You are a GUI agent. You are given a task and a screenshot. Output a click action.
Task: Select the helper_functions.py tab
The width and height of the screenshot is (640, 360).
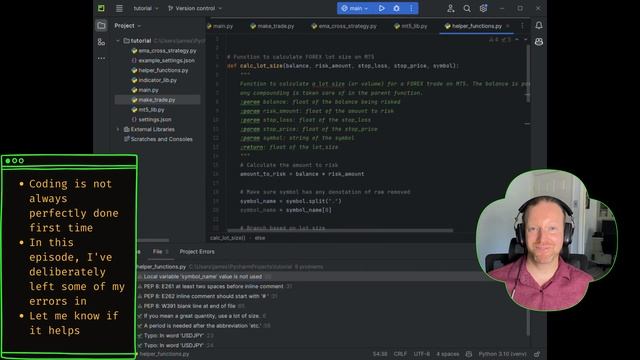pos(473,26)
